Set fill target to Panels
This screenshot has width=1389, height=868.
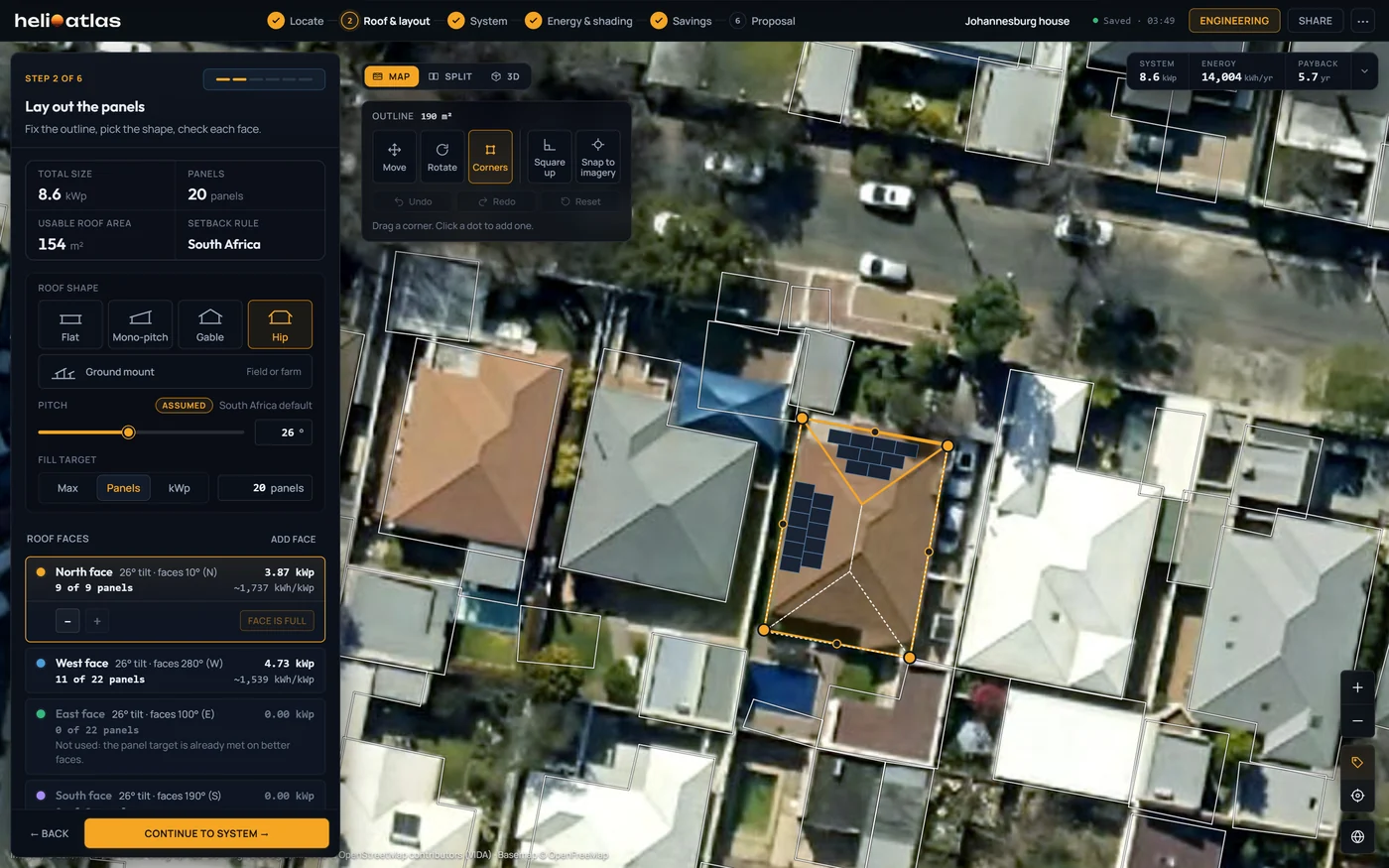tap(123, 488)
